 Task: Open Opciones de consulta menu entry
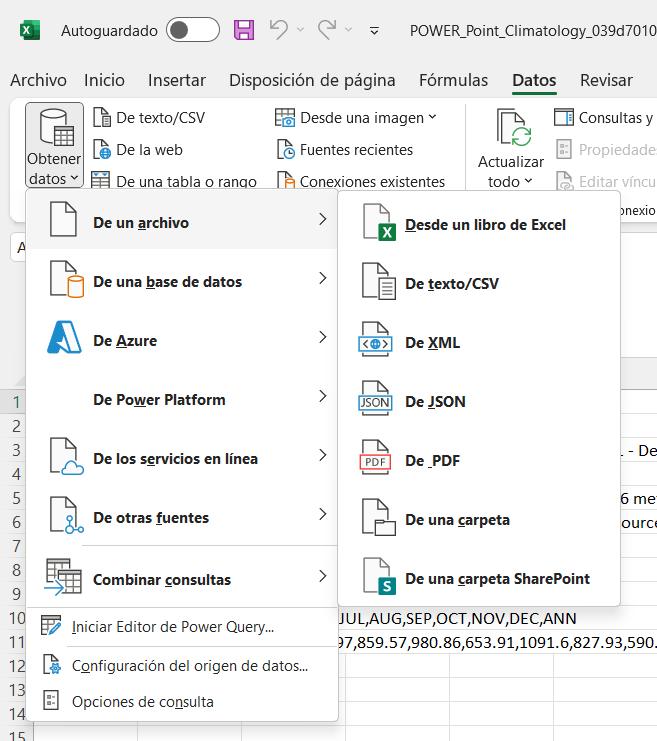coord(182,702)
